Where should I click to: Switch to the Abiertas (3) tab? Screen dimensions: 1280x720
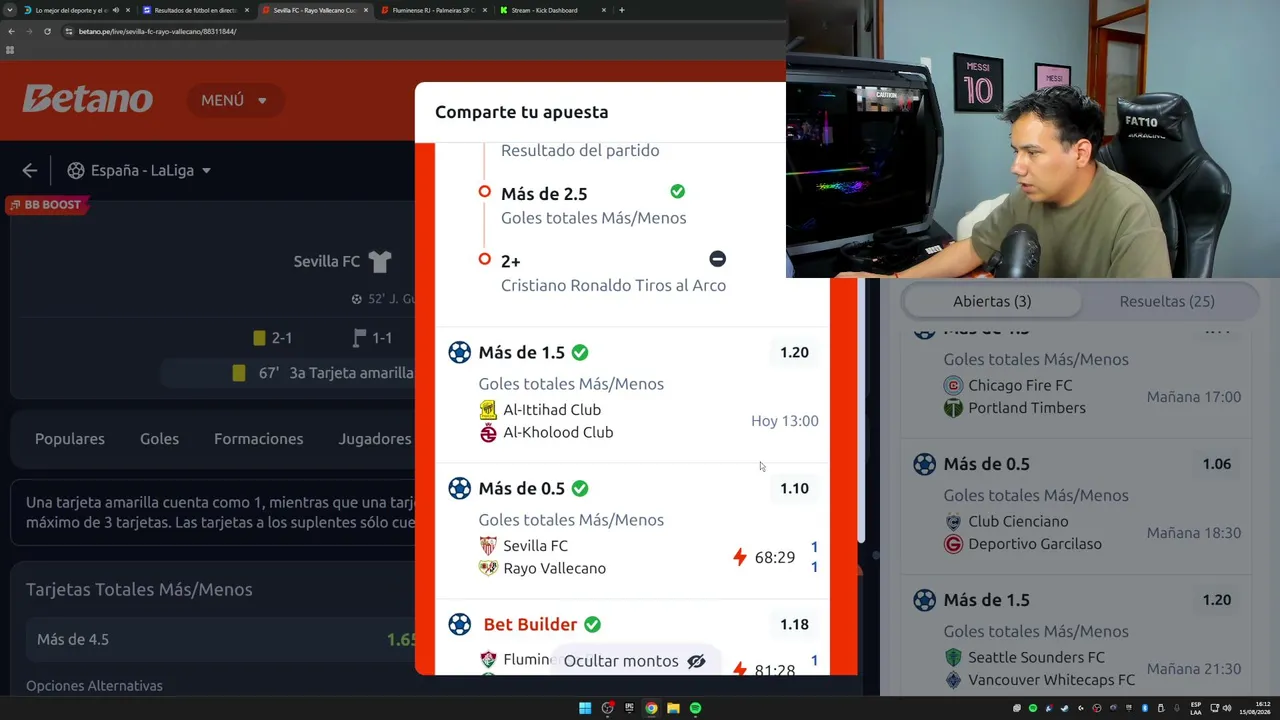[x=992, y=301]
